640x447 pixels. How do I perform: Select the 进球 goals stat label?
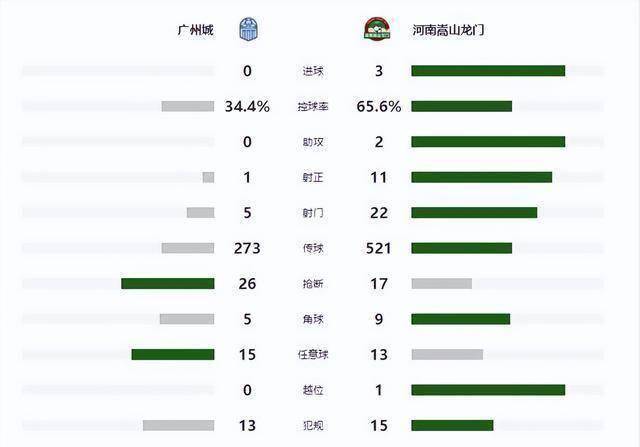(313, 71)
